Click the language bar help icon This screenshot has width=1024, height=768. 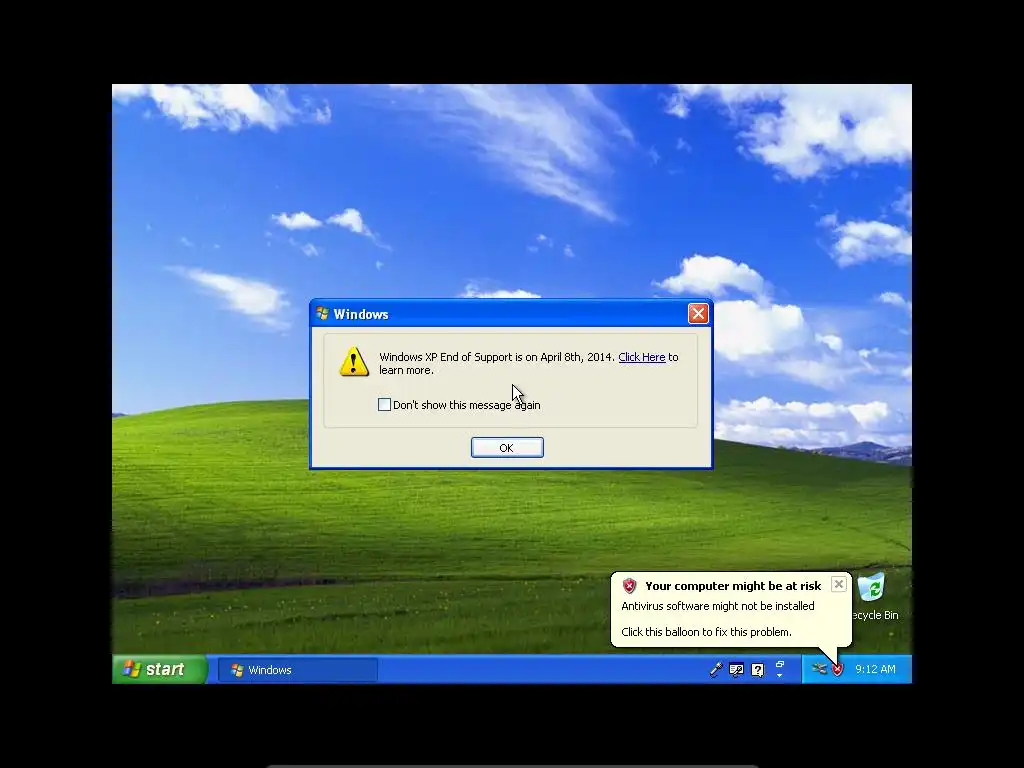point(758,670)
